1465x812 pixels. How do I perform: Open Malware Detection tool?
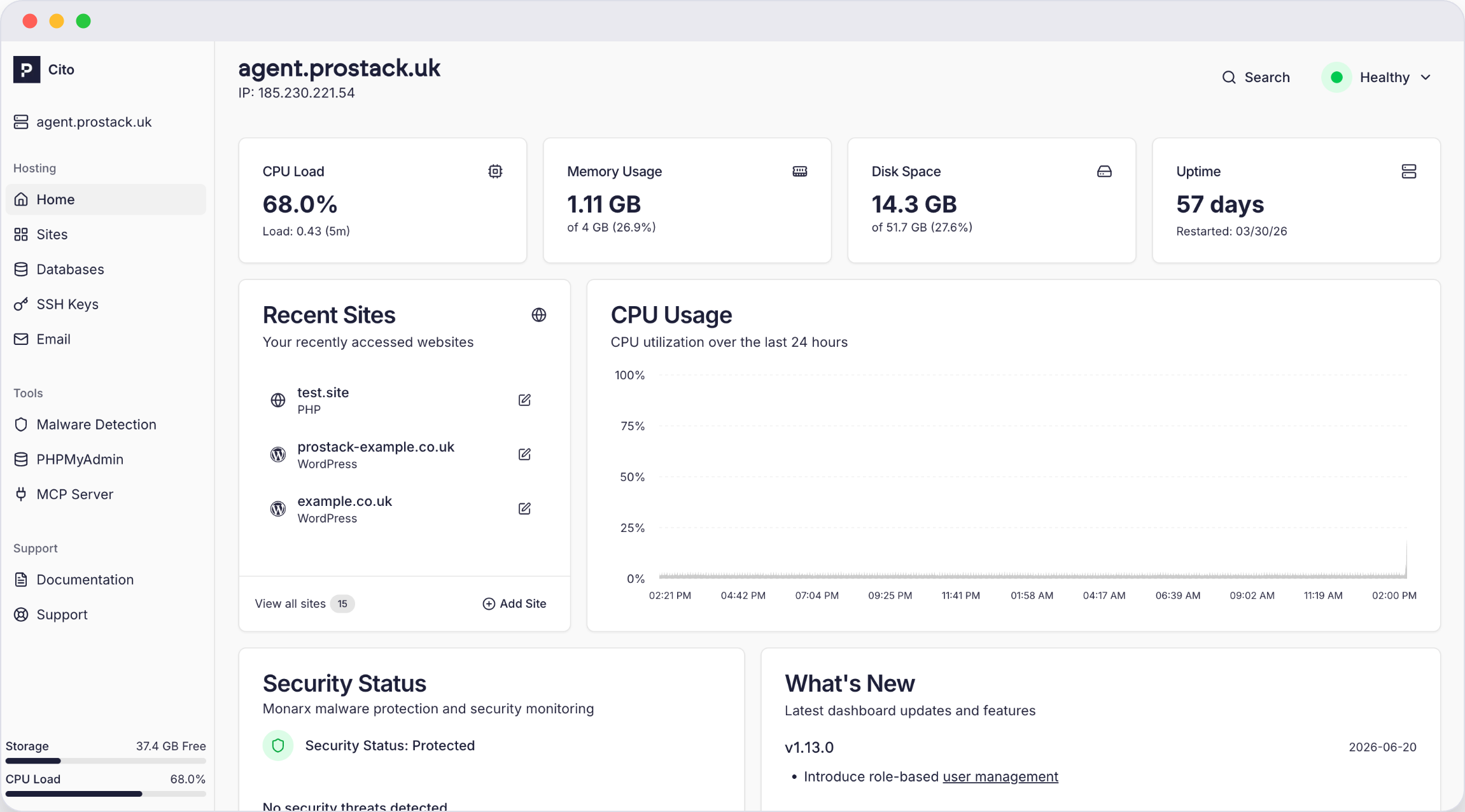[x=106, y=424]
